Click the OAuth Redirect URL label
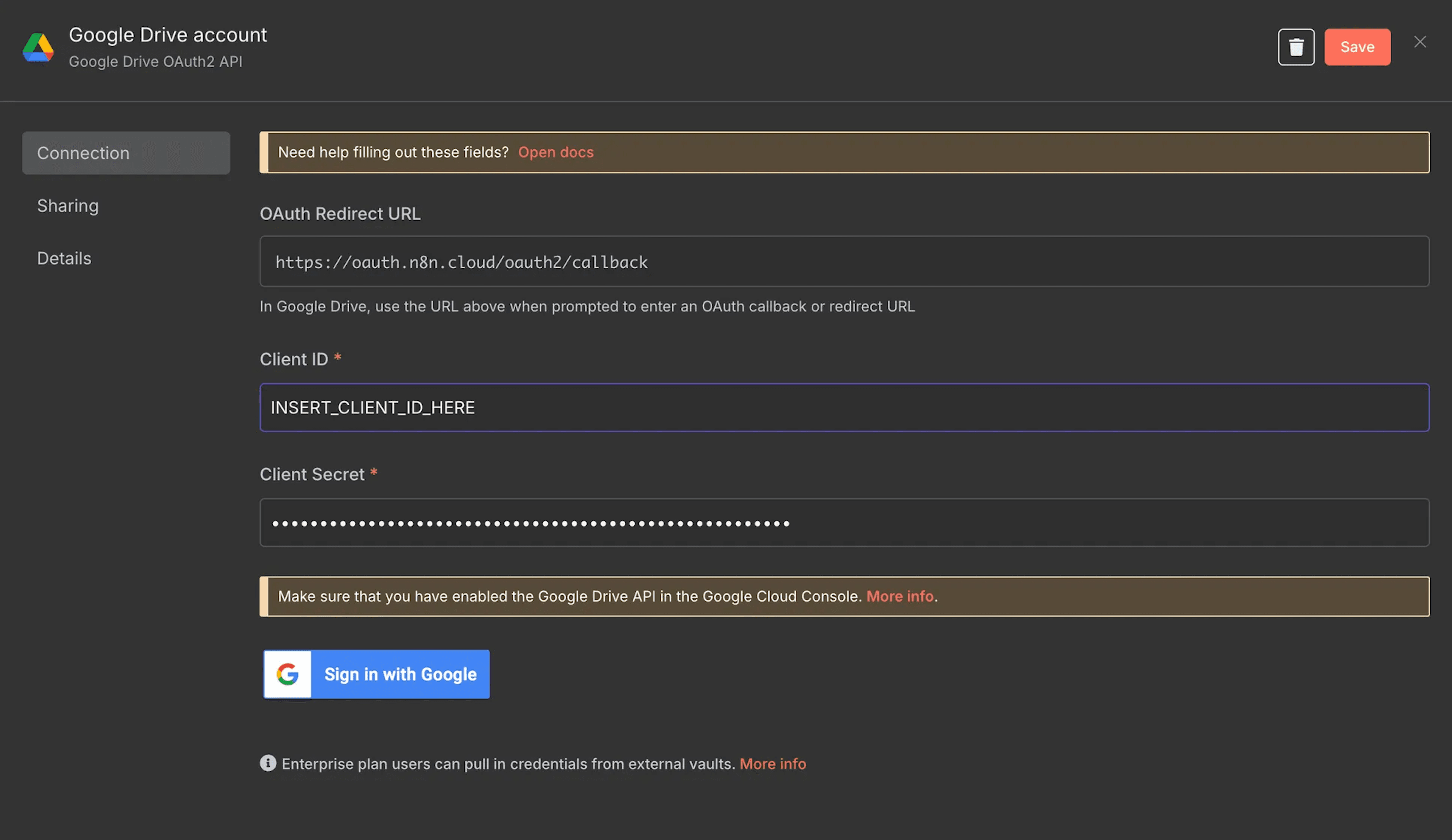 (x=340, y=214)
